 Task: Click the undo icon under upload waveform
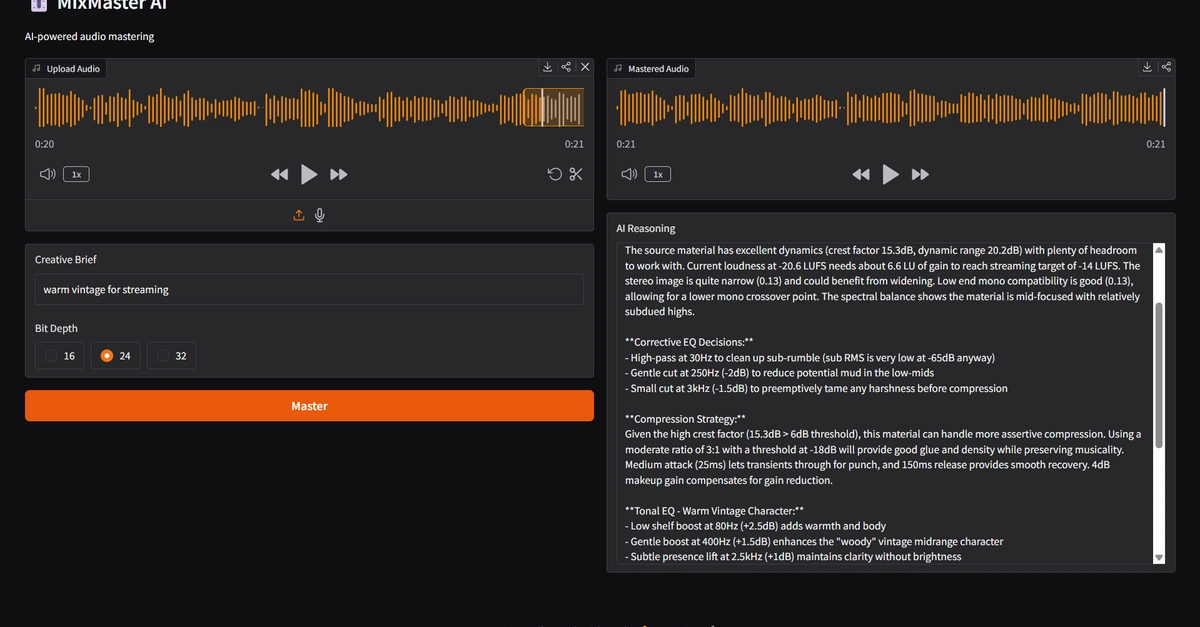[554, 174]
